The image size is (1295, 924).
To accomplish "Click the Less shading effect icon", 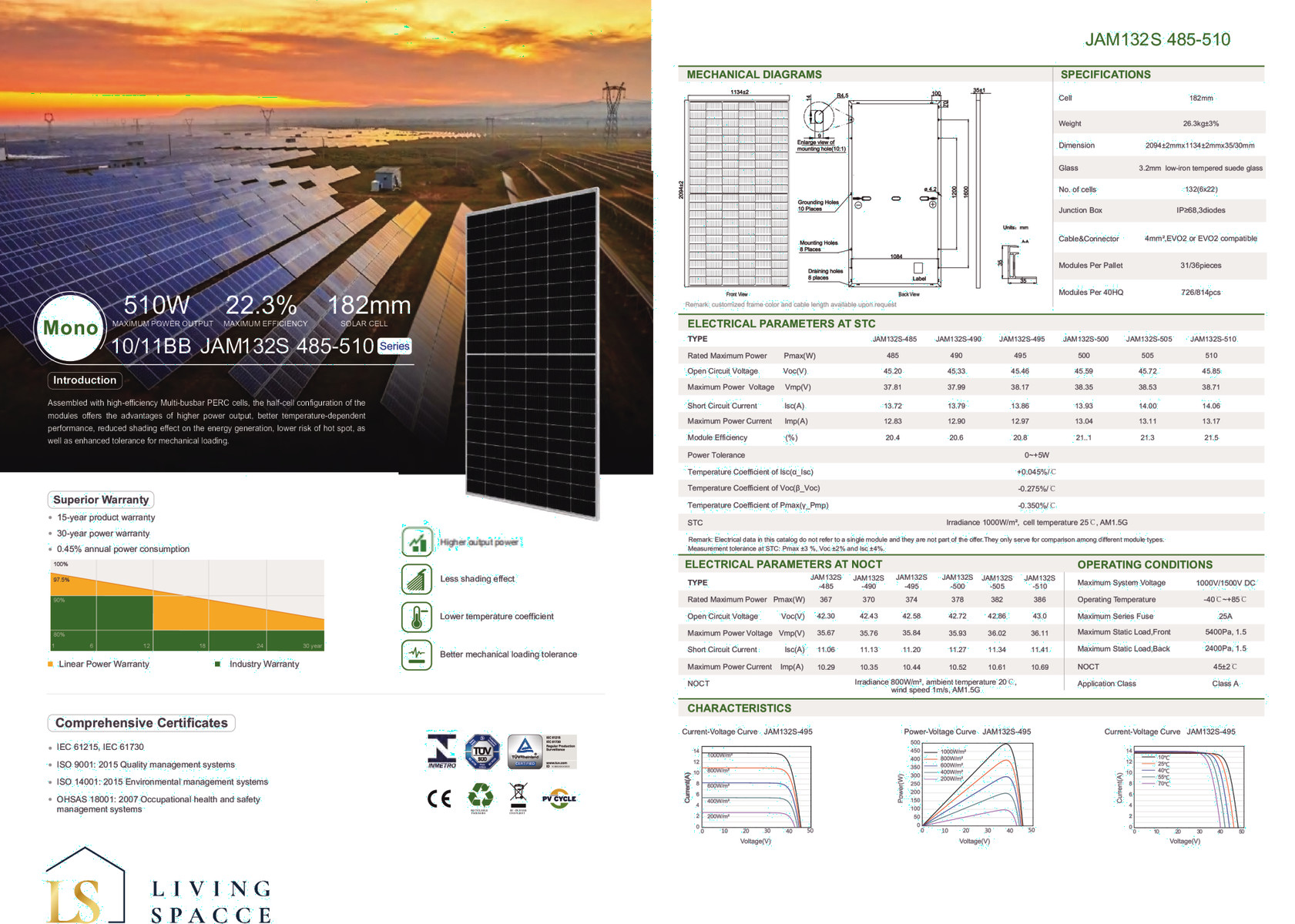I will click(x=416, y=579).
